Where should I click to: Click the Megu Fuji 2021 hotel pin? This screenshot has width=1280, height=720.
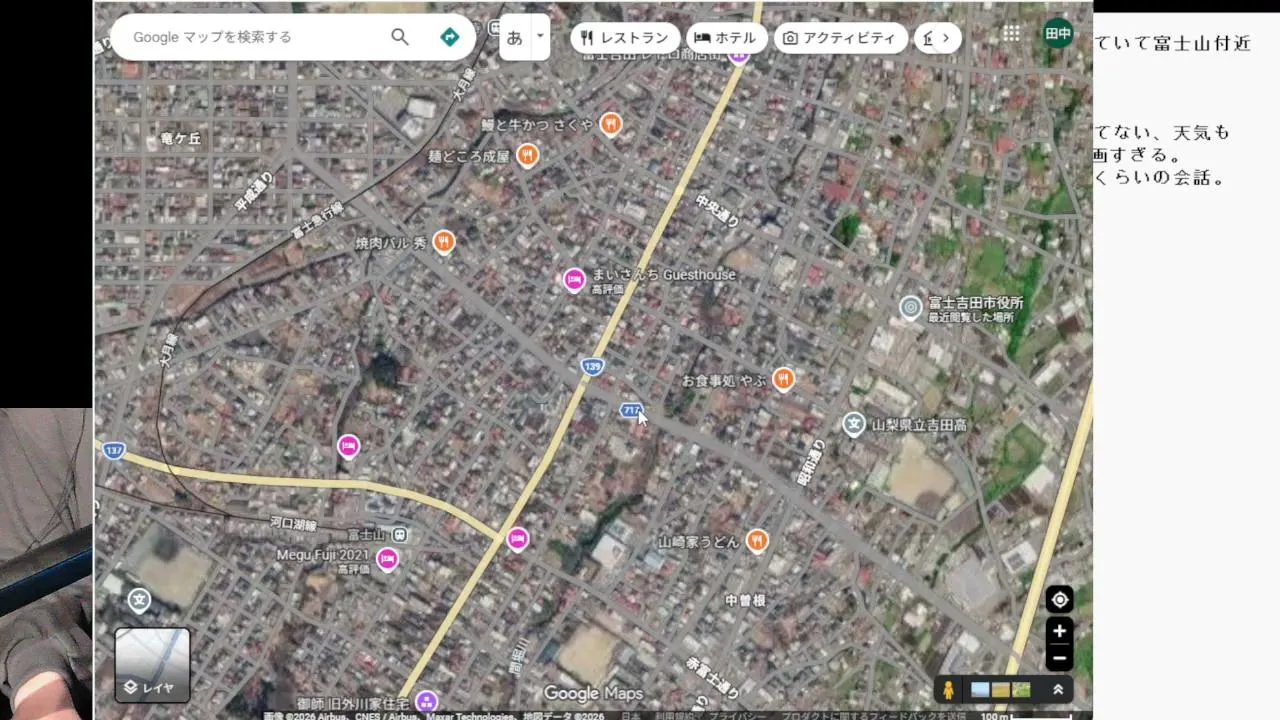387,560
